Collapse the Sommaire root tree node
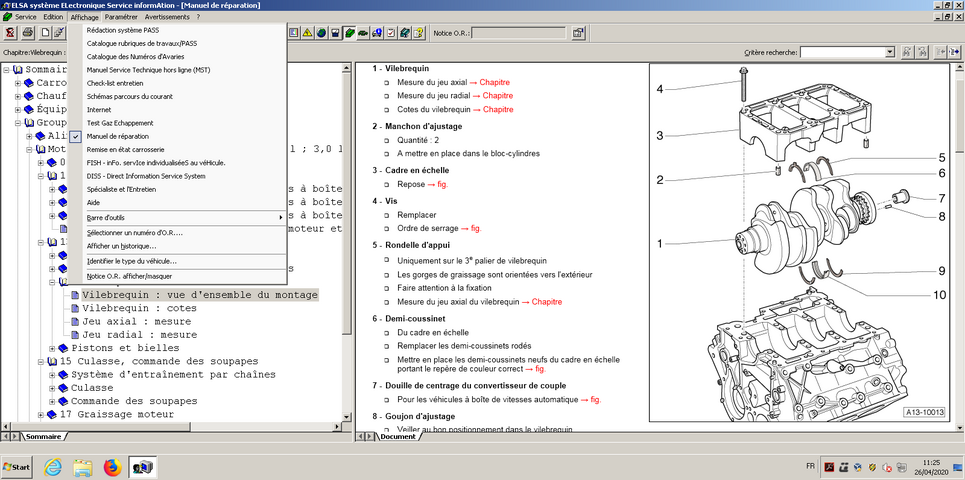965x480 pixels. click(6, 70)
